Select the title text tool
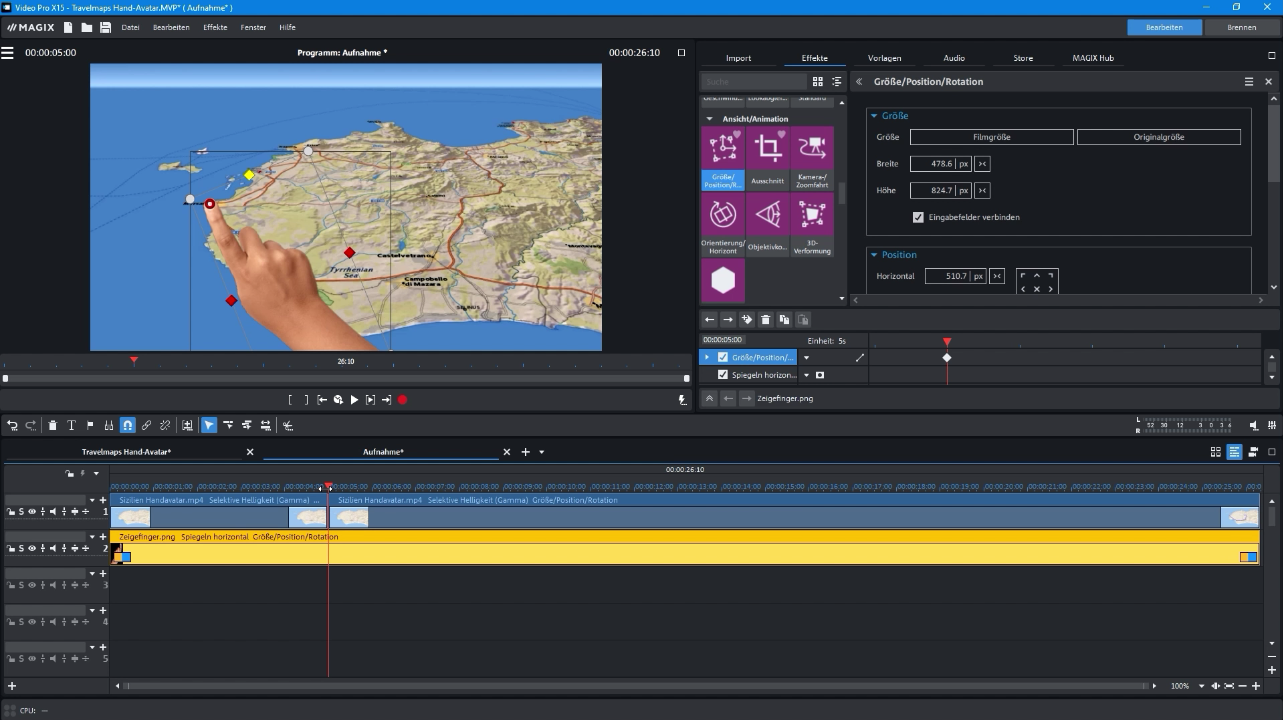This screenshot has height=720, width=1283. (x=71, y=425)
